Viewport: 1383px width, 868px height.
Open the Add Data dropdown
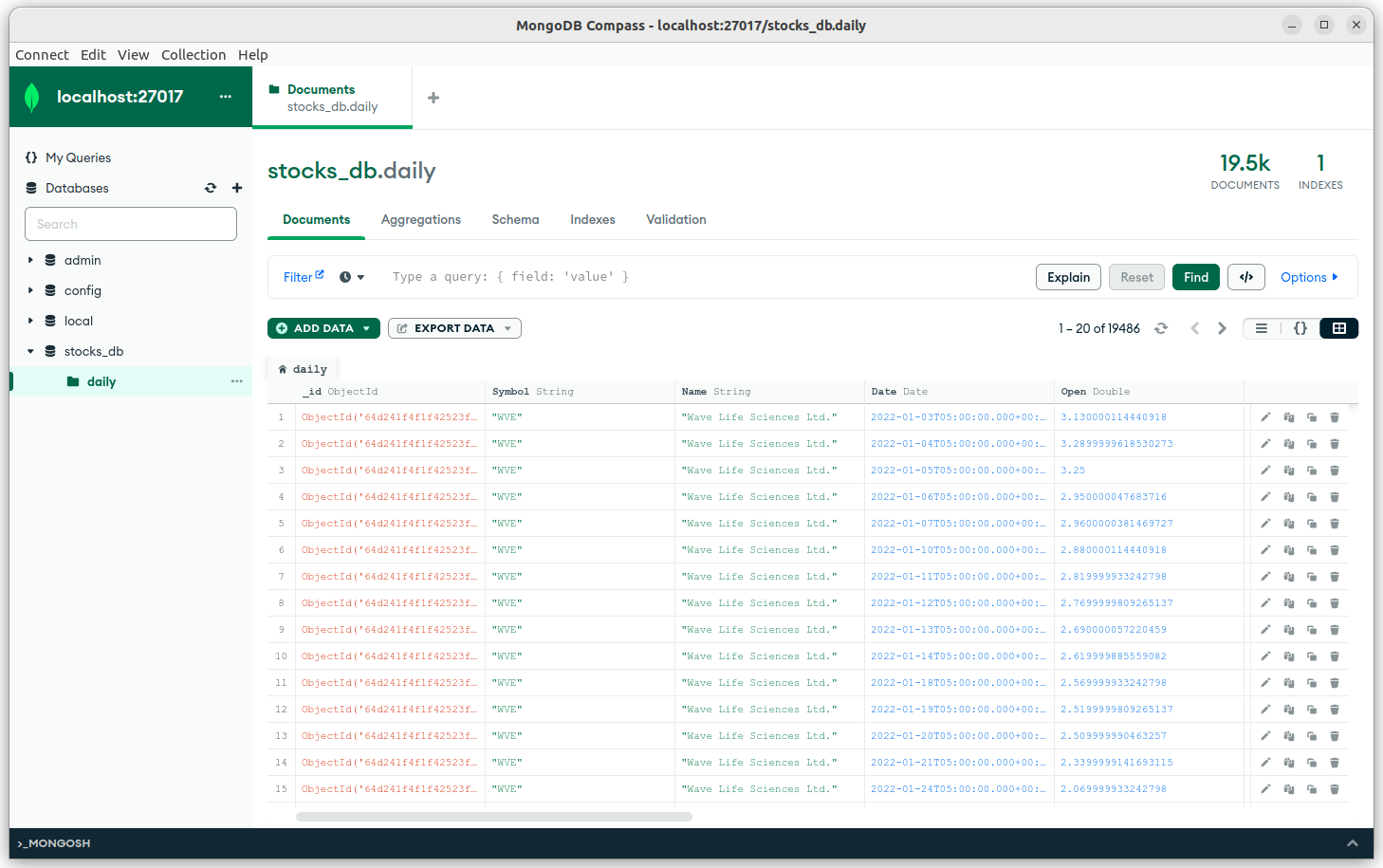click(x=323, y=328)
